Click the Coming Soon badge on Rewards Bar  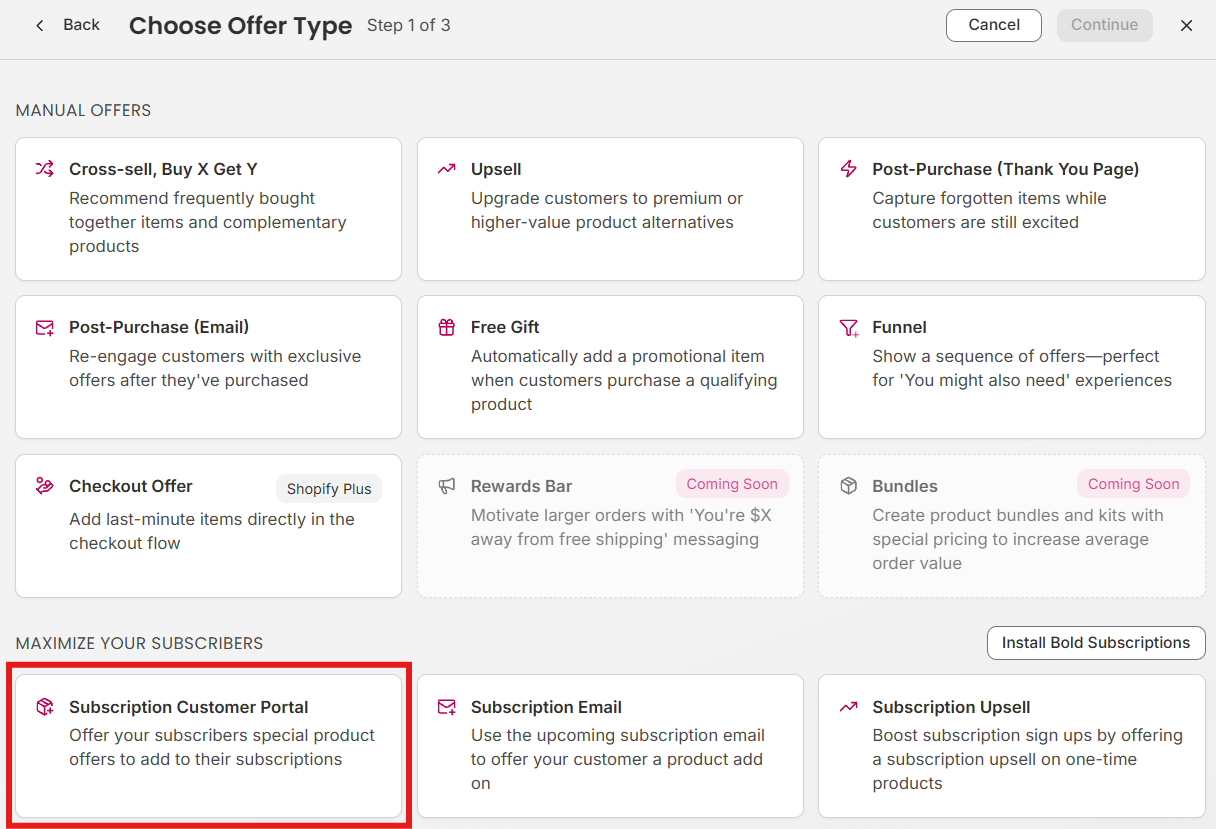732,484
